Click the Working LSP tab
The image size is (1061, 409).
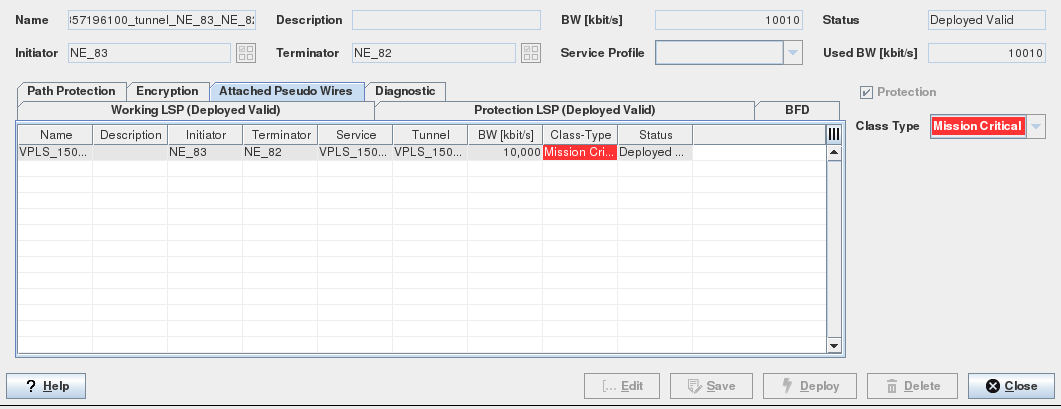[195, 110]
